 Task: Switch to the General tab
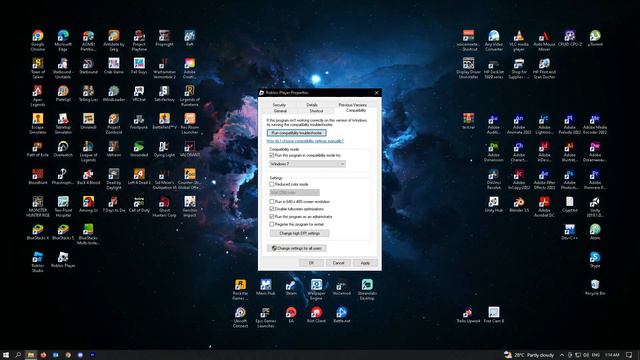(x=280, y=111)
